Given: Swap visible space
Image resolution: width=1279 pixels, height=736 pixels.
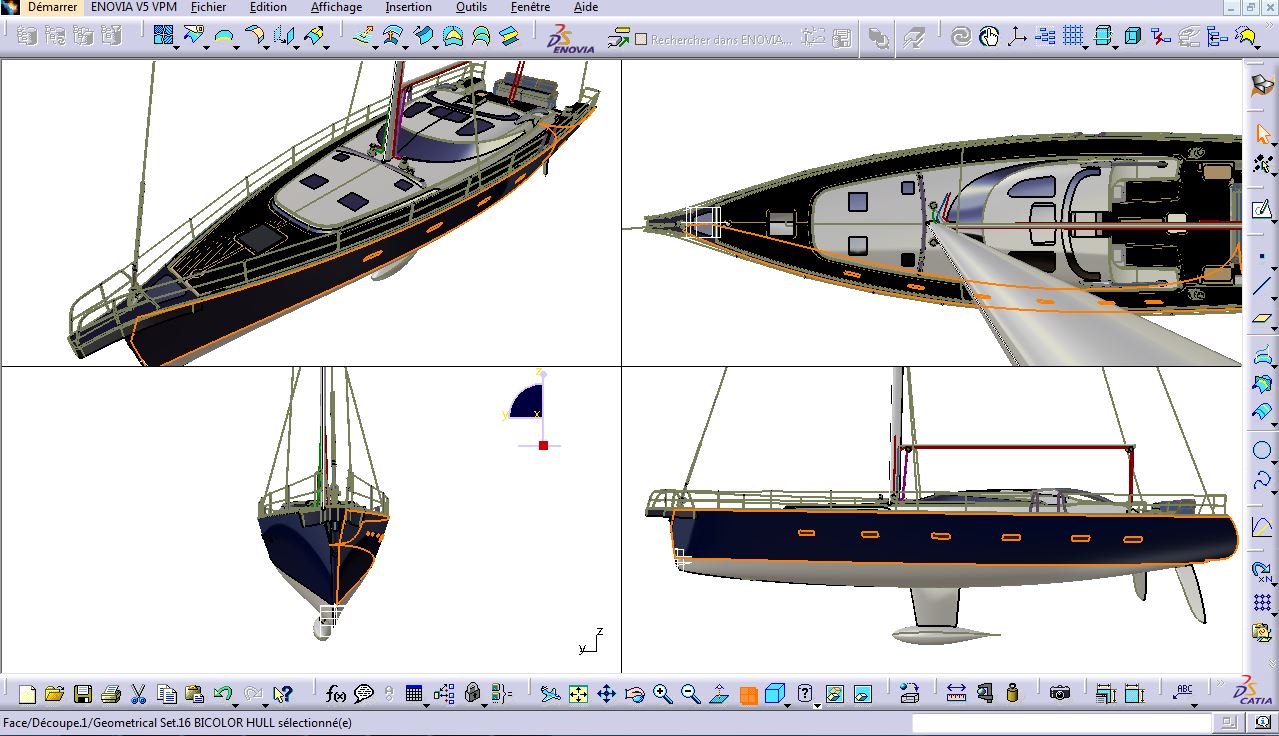Looking at the screenshot, I should (x=862, y=693).
